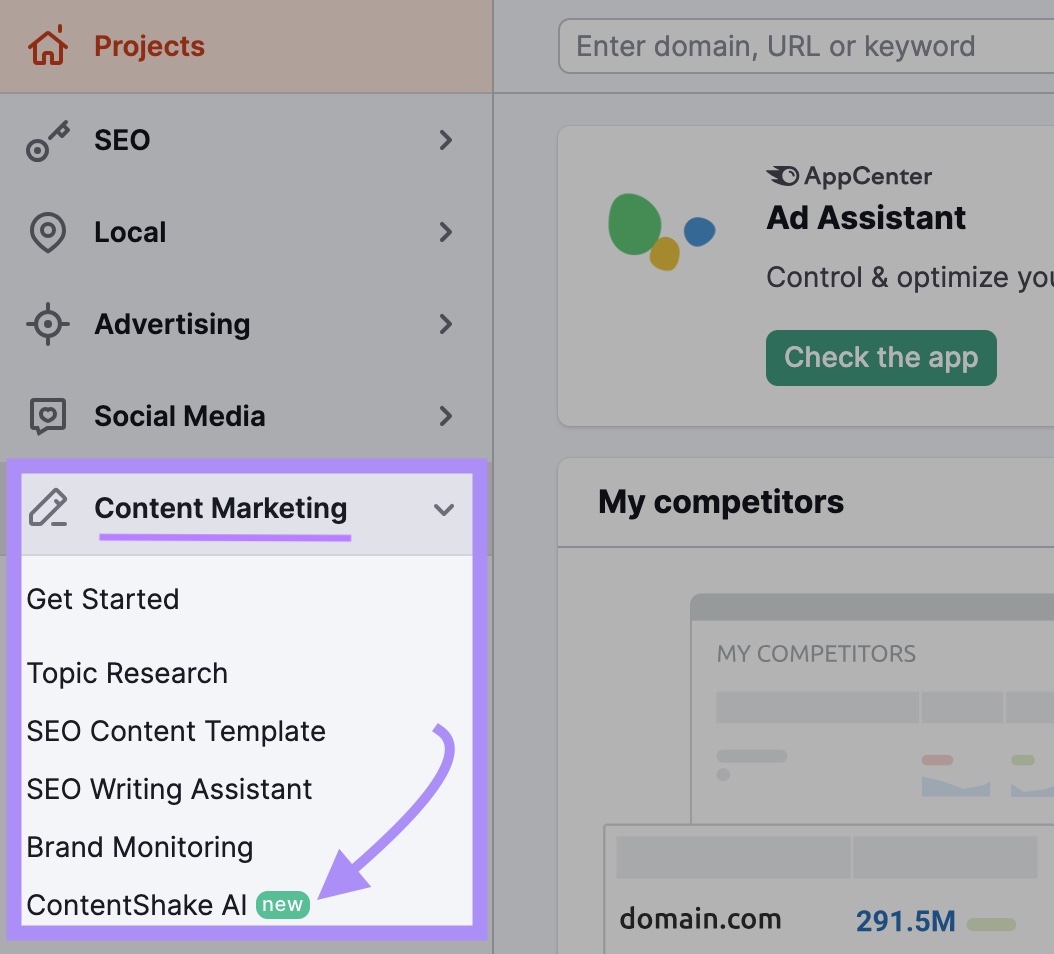Open Topic Research menu item
Viewport: 1054px width, 954px height.
[x=127, y=673]
